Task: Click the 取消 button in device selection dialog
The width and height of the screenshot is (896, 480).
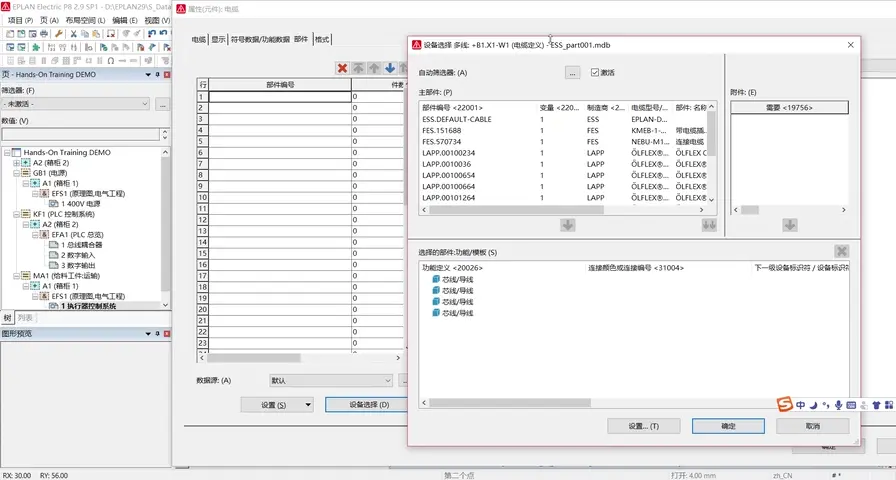Action: 813,426
